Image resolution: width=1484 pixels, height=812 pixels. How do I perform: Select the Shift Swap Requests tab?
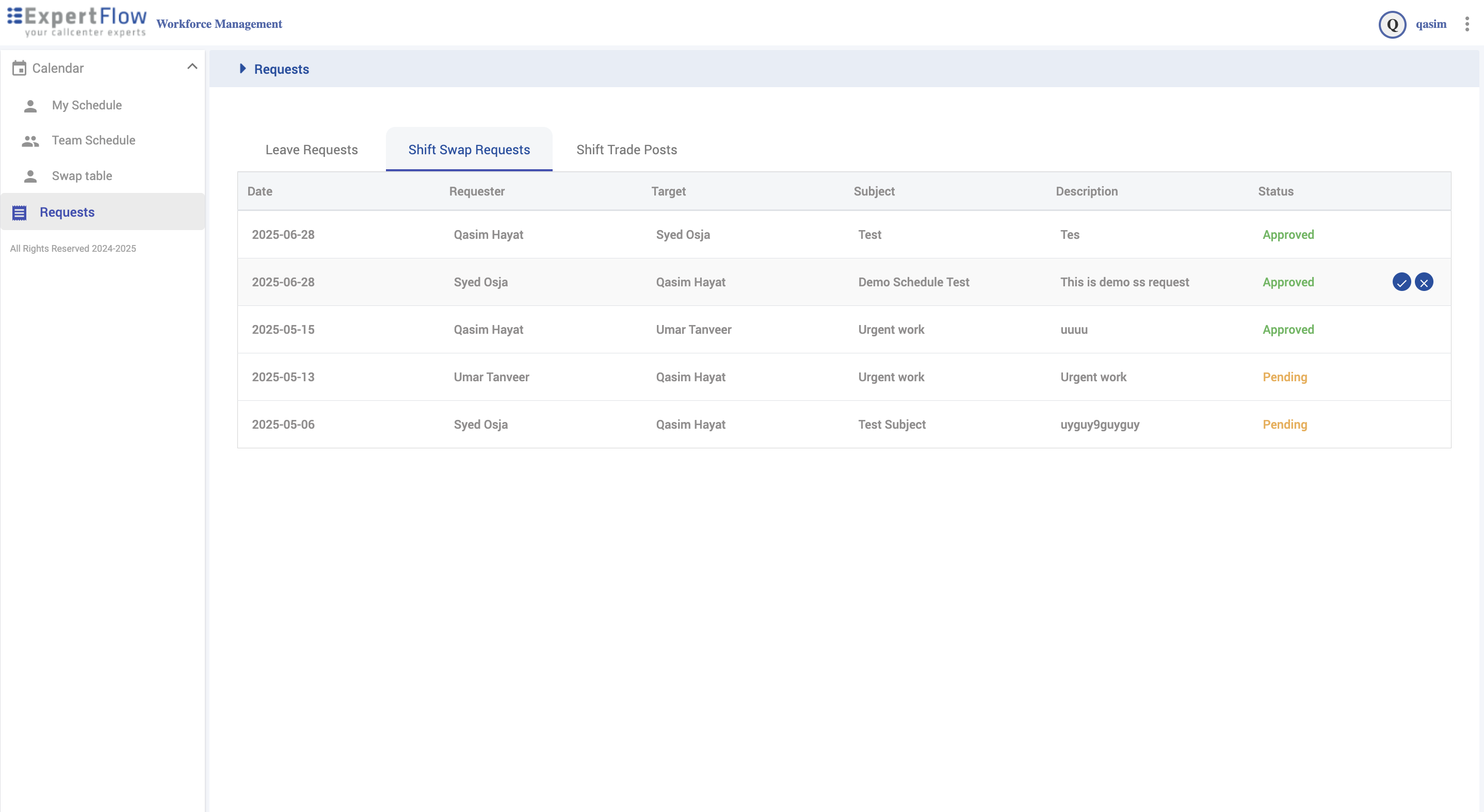(469, 150)
